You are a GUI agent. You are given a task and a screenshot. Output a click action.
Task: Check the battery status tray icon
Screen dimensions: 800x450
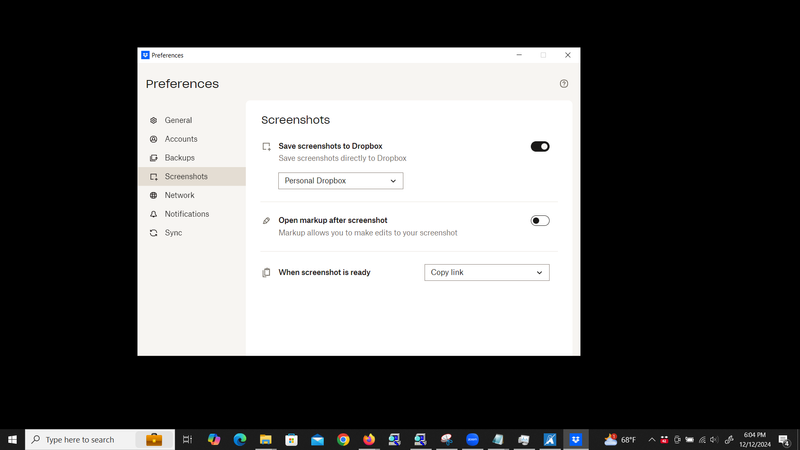coord(689,439)
